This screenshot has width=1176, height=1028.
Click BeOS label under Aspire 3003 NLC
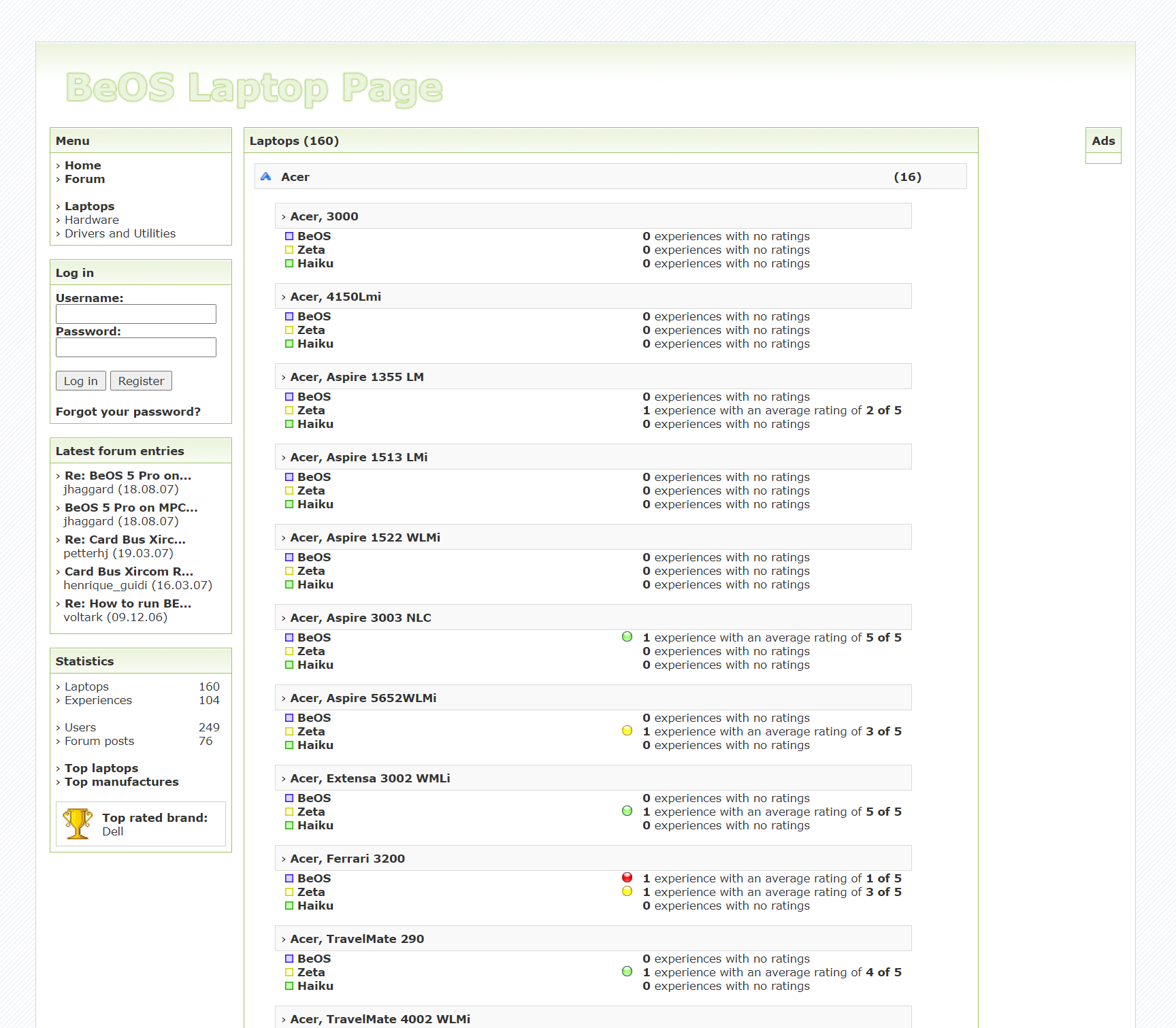[314, 637]
